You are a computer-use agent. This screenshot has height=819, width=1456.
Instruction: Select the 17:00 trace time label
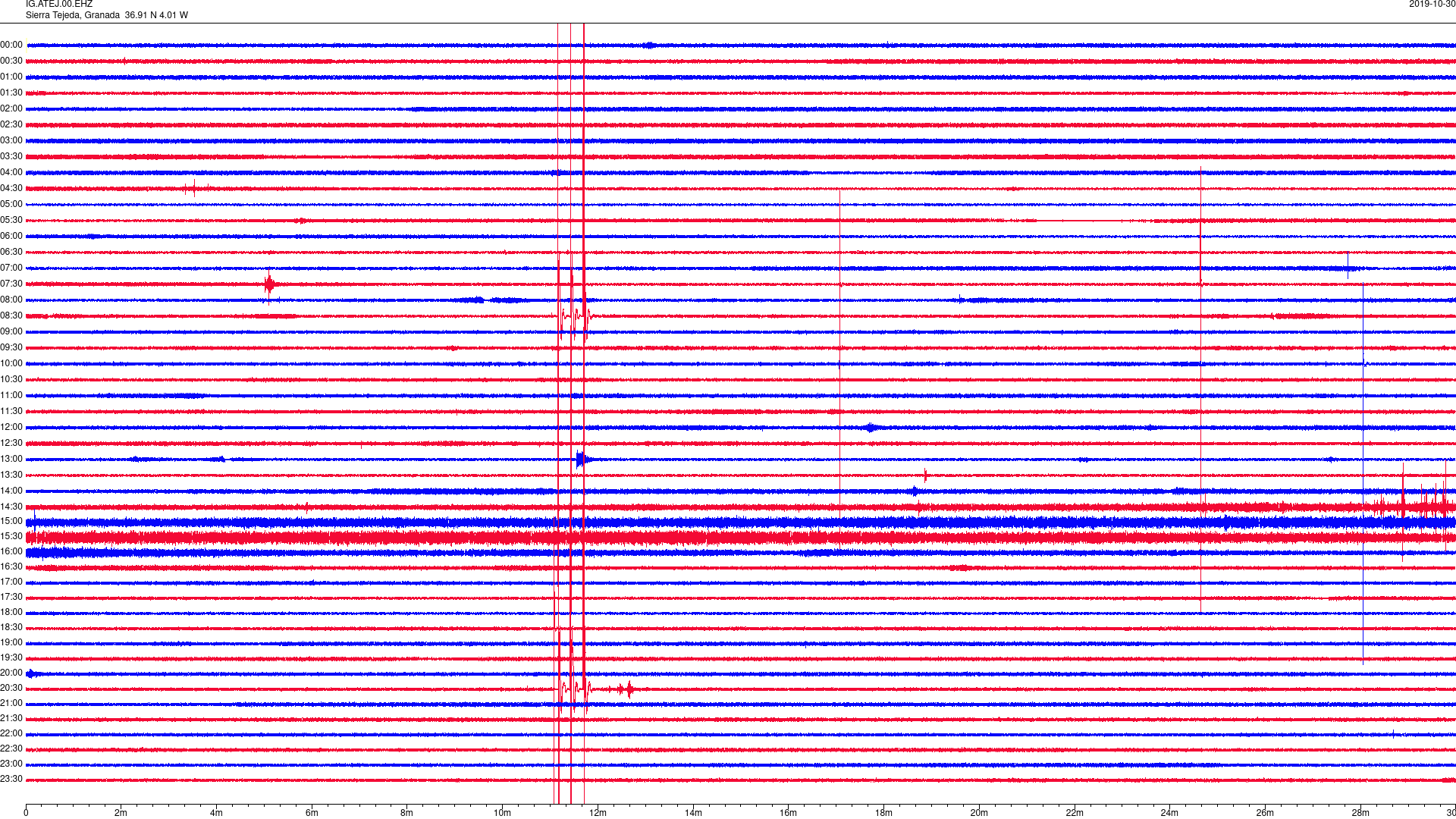click(11, 582)
